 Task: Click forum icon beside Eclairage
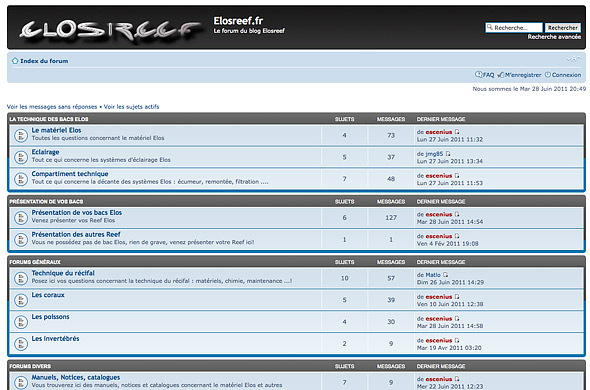[x=21, y=157]
